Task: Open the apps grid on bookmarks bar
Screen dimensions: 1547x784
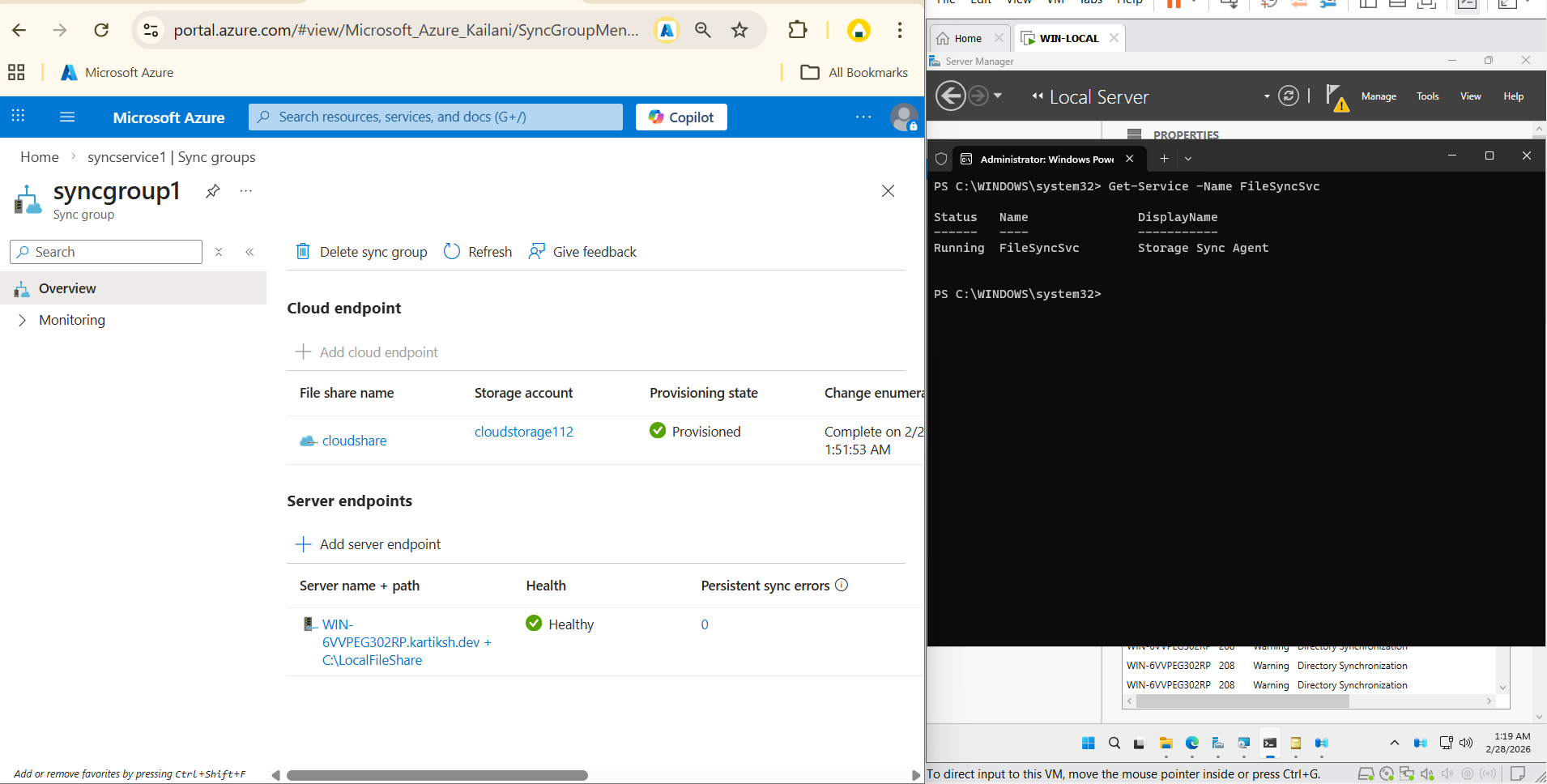Action: [16, 72]
